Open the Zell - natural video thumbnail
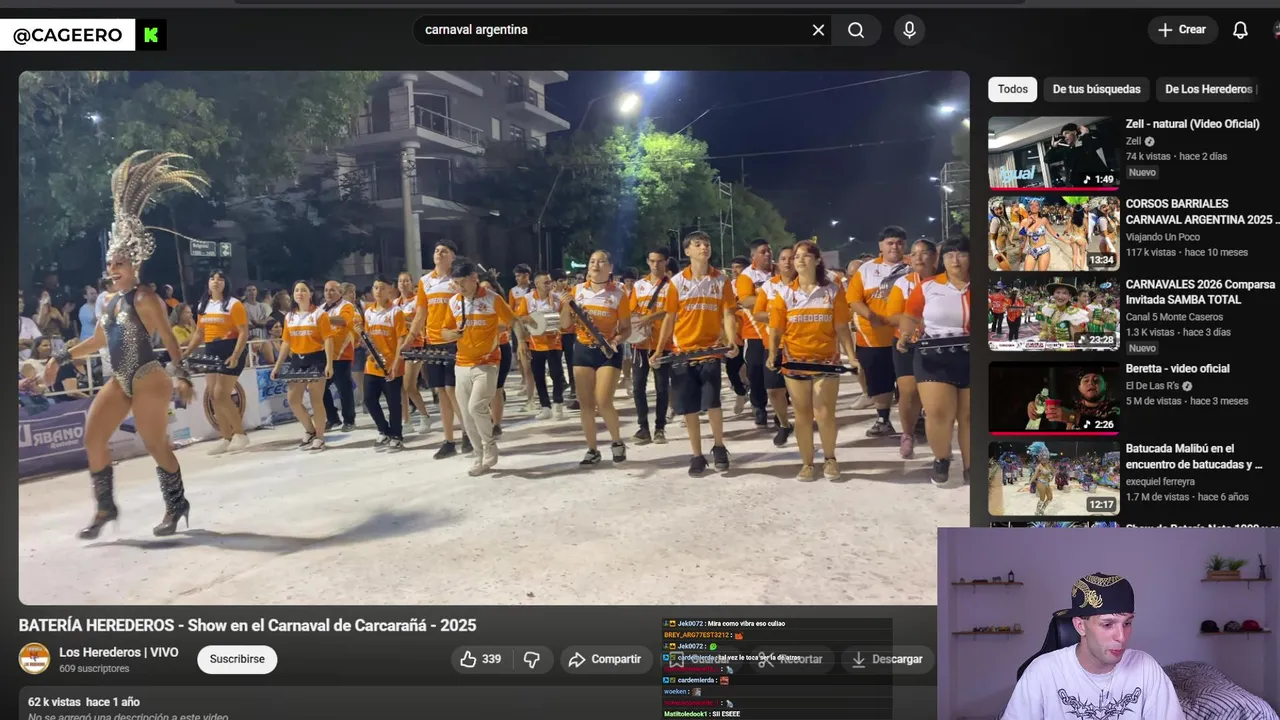 [1054, 153]
